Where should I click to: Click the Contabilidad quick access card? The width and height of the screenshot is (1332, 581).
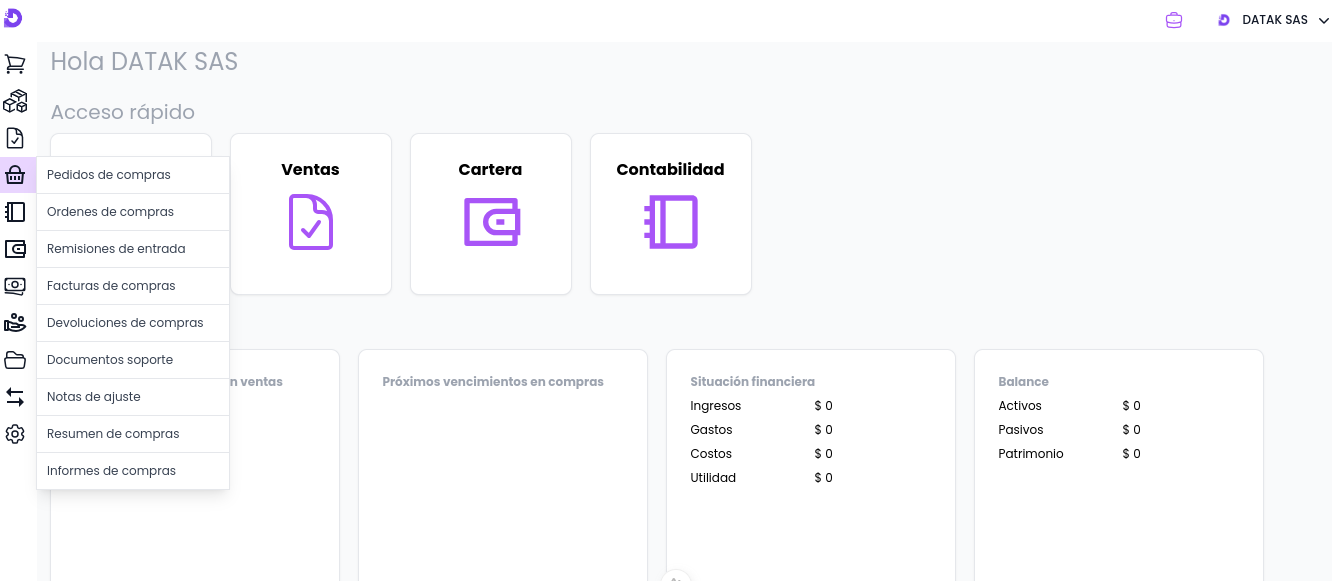tap(671, 214)
